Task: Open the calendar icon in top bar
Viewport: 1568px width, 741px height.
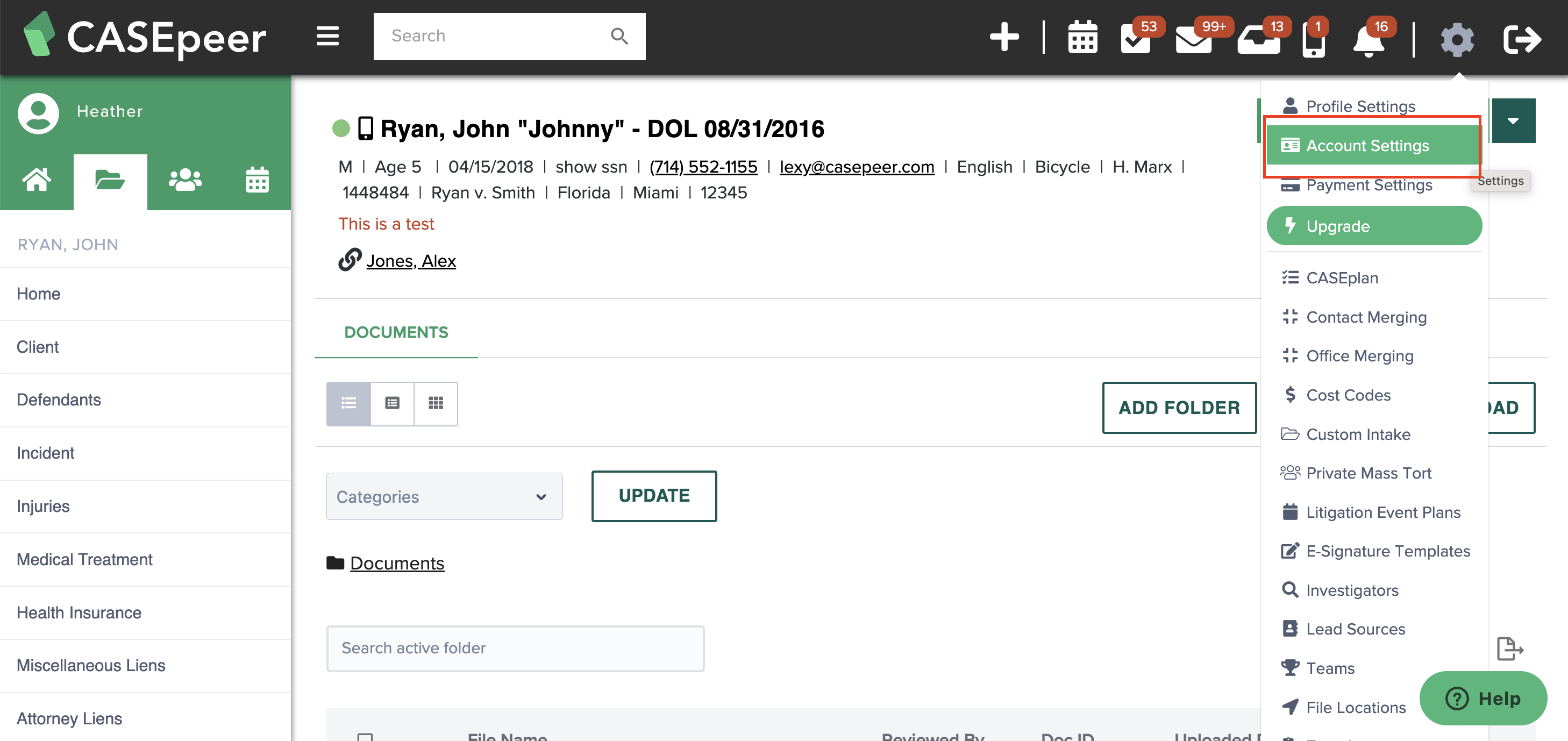Action: [1082, 38]
